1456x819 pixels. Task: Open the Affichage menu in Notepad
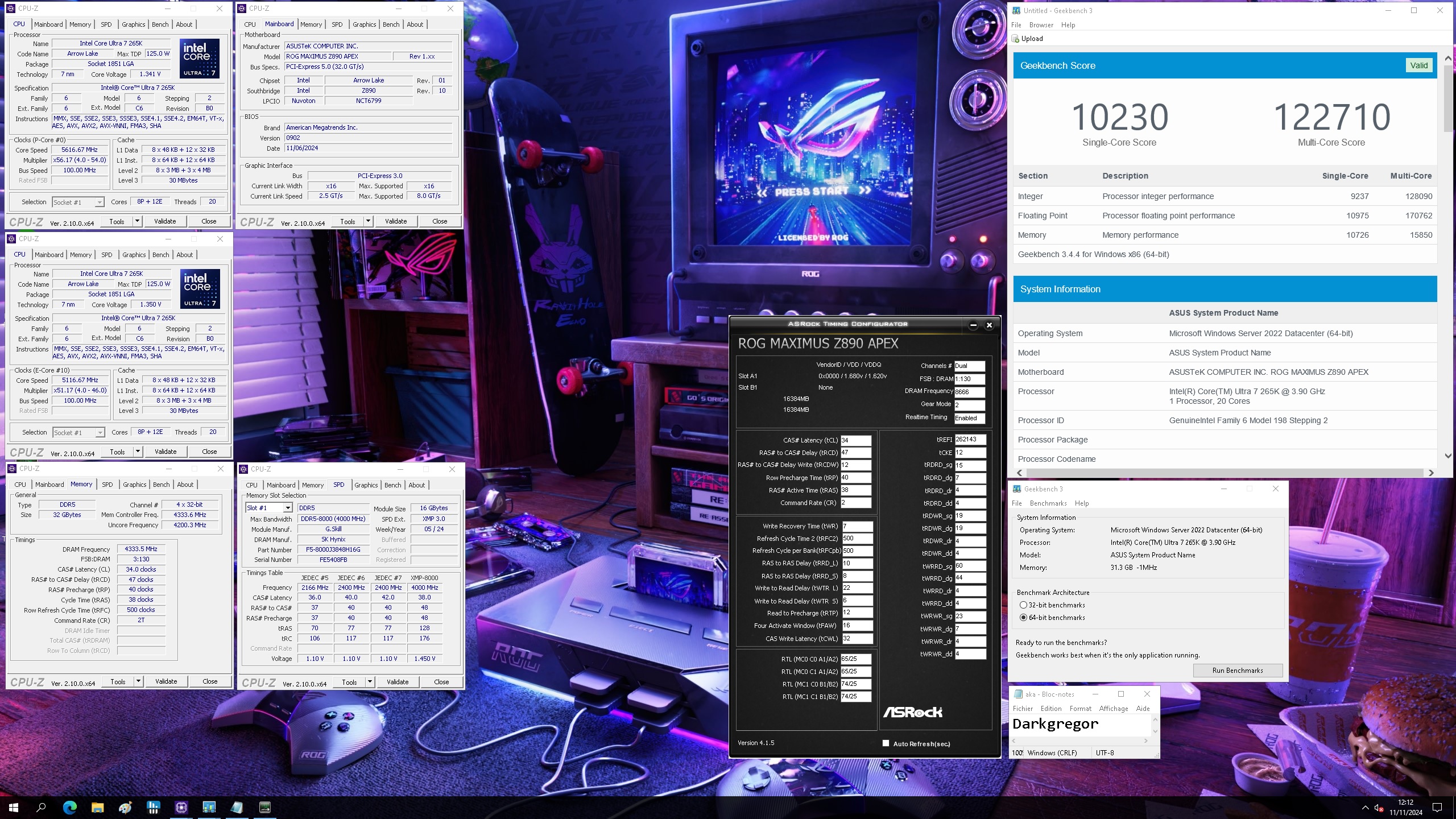tap(1114, 709)
